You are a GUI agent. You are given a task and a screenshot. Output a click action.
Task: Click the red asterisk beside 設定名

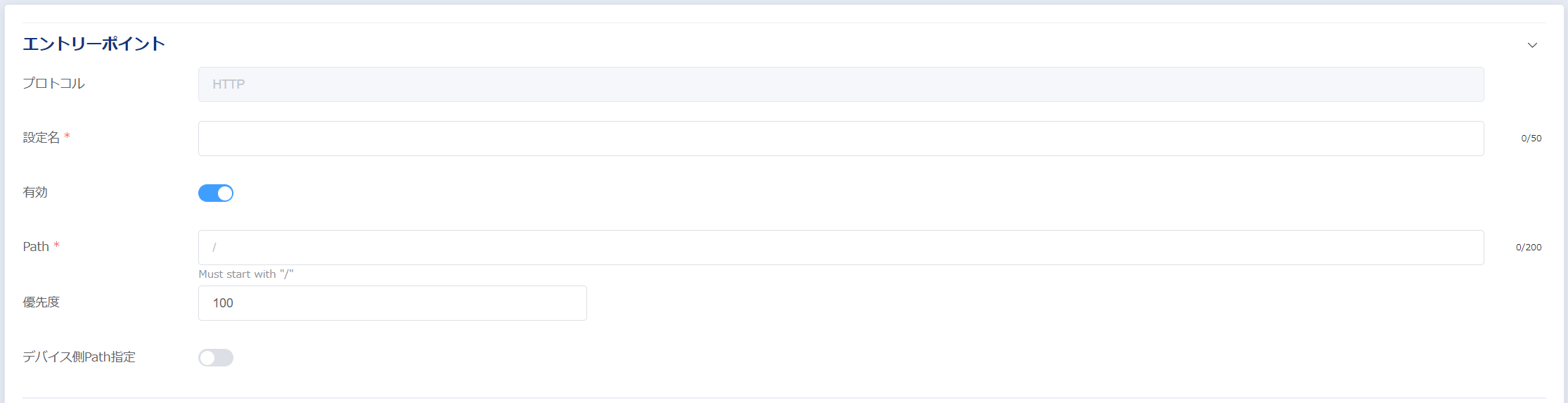(x=67, y=136)
